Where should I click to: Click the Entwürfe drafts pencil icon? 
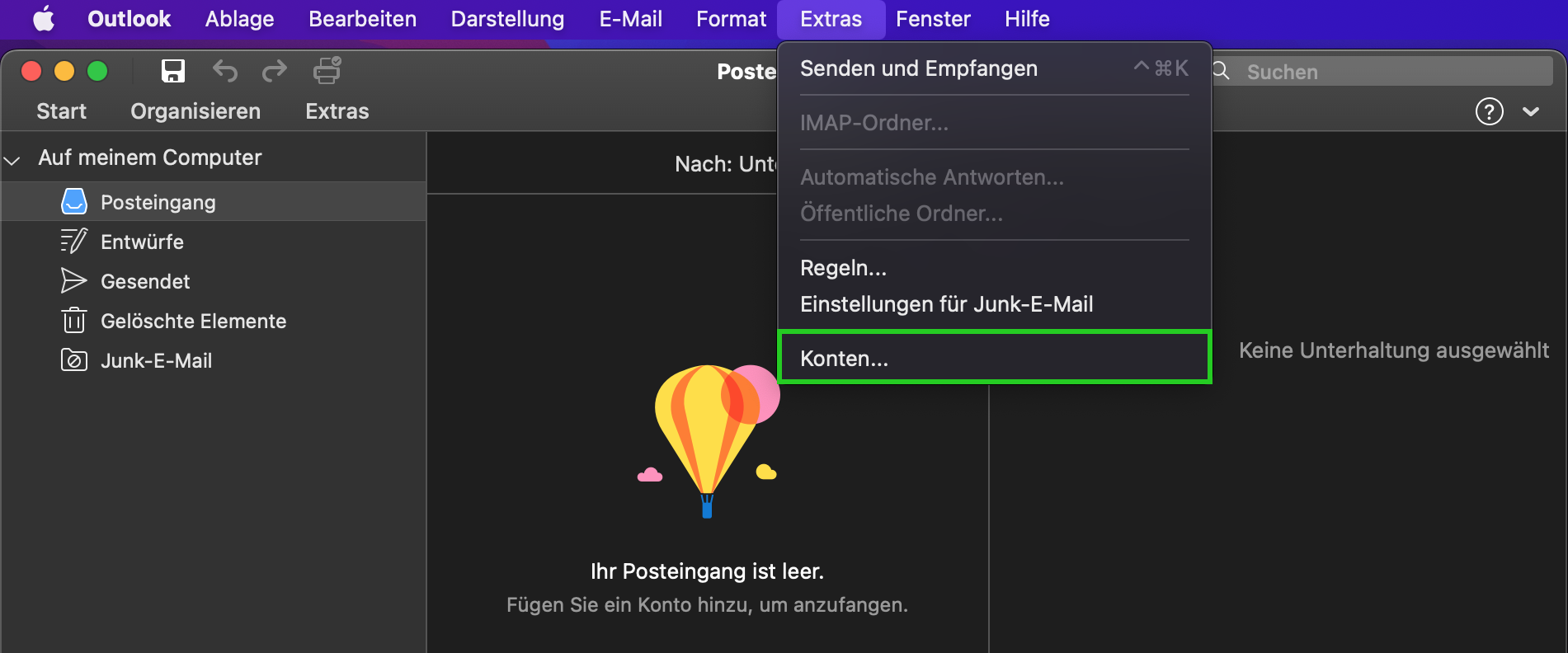(x=74, y=241)
